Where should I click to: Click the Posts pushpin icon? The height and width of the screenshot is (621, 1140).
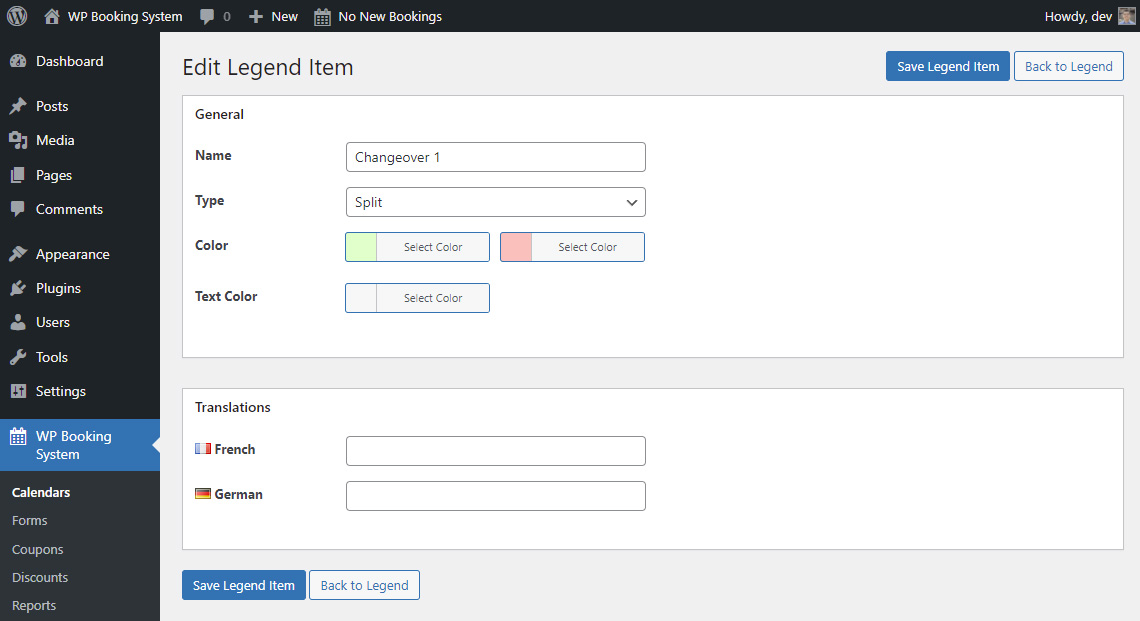point(18,106)
